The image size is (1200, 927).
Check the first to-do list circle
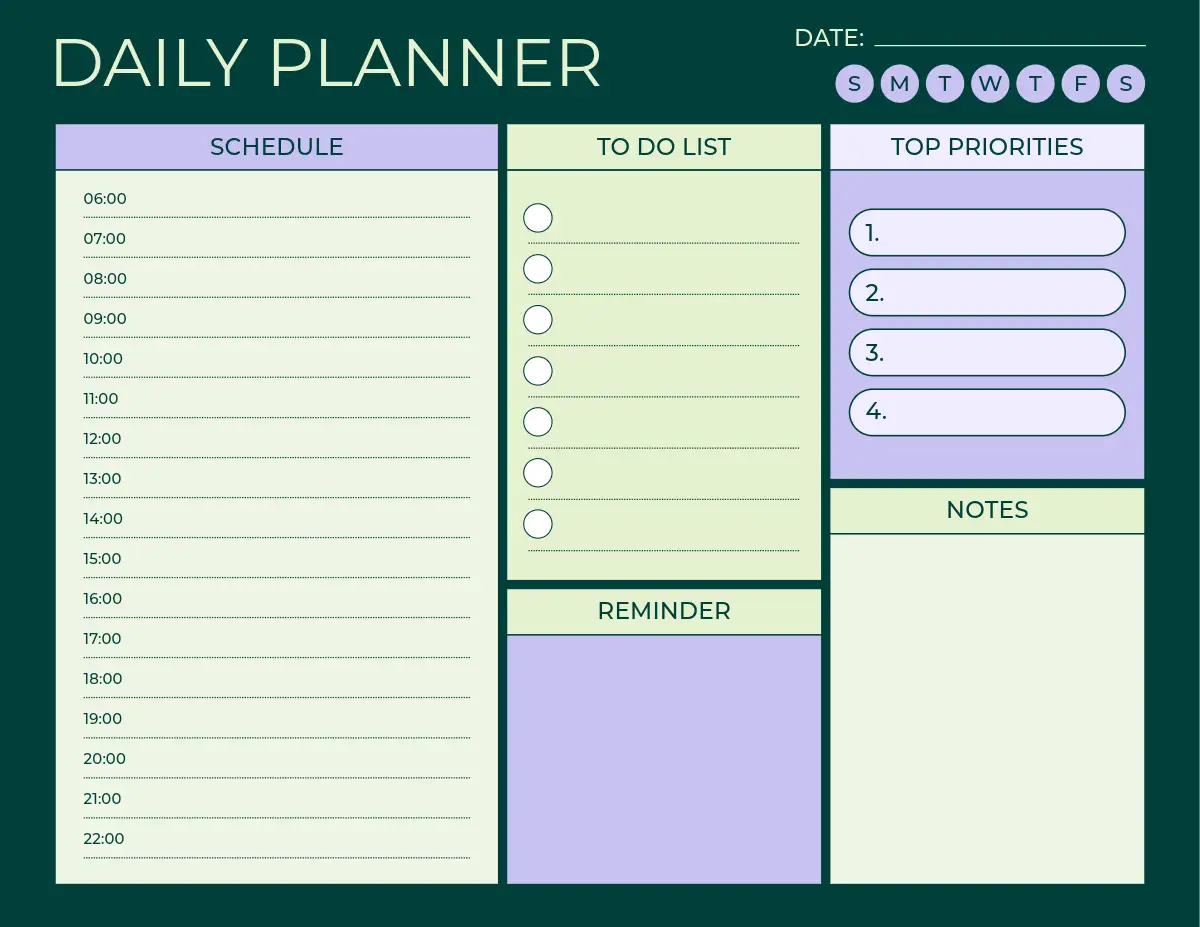click(x=538, y=218)
